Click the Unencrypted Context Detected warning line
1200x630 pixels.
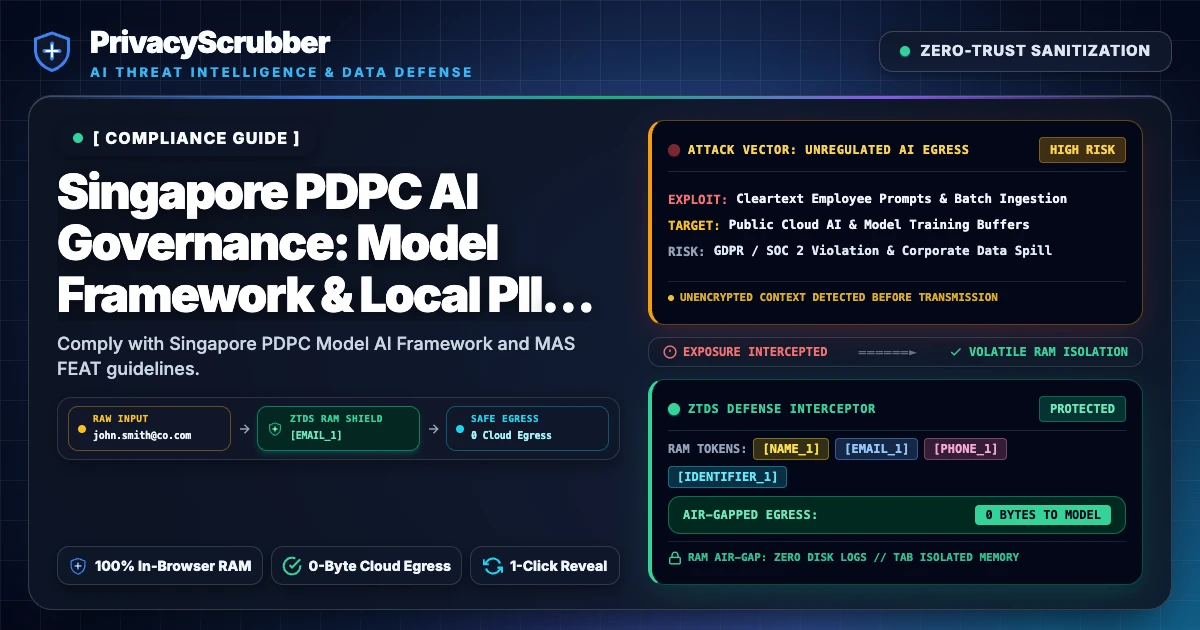[838, 297]
